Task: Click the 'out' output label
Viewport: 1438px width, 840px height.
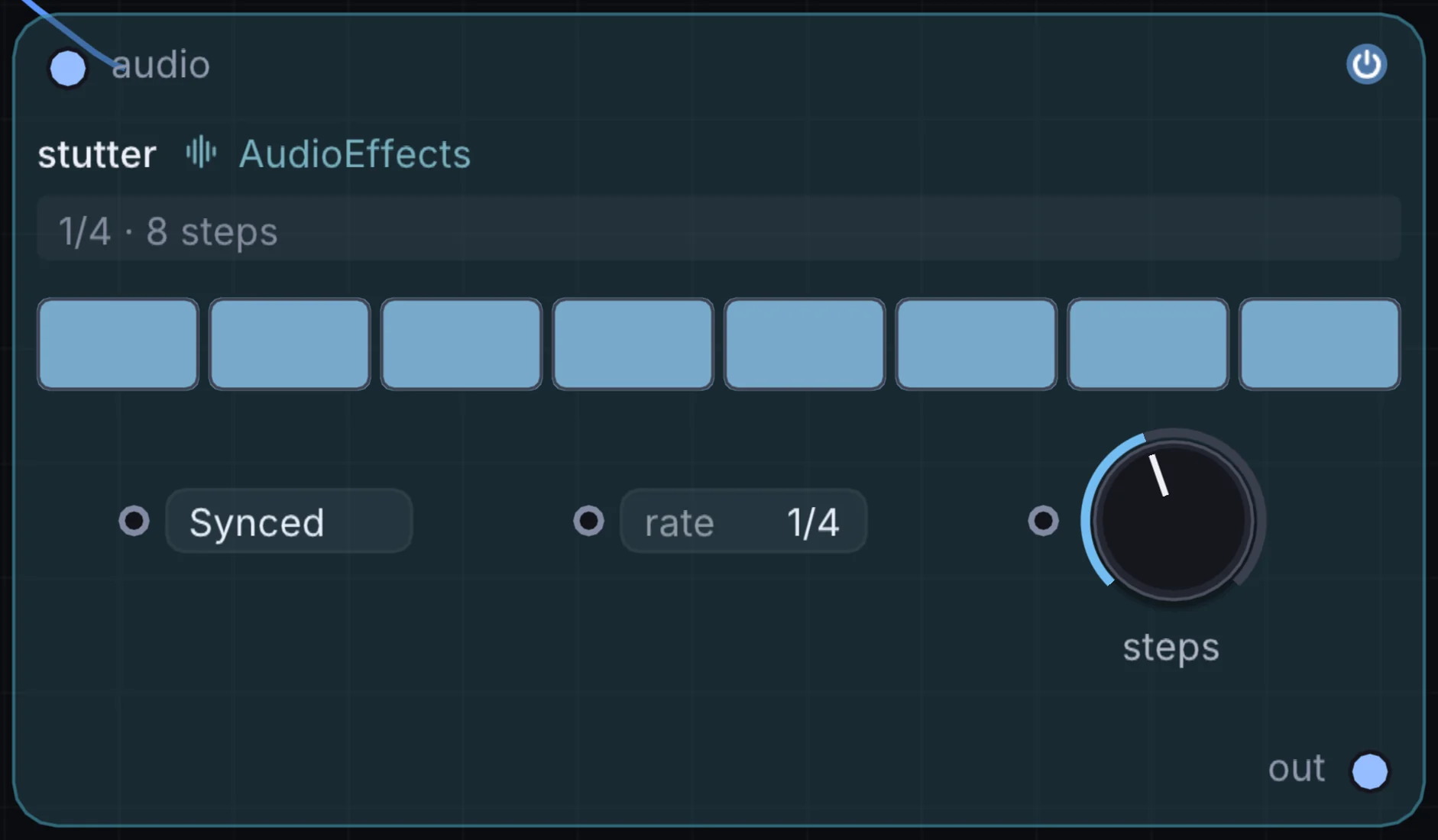Action: [1297, 769]
